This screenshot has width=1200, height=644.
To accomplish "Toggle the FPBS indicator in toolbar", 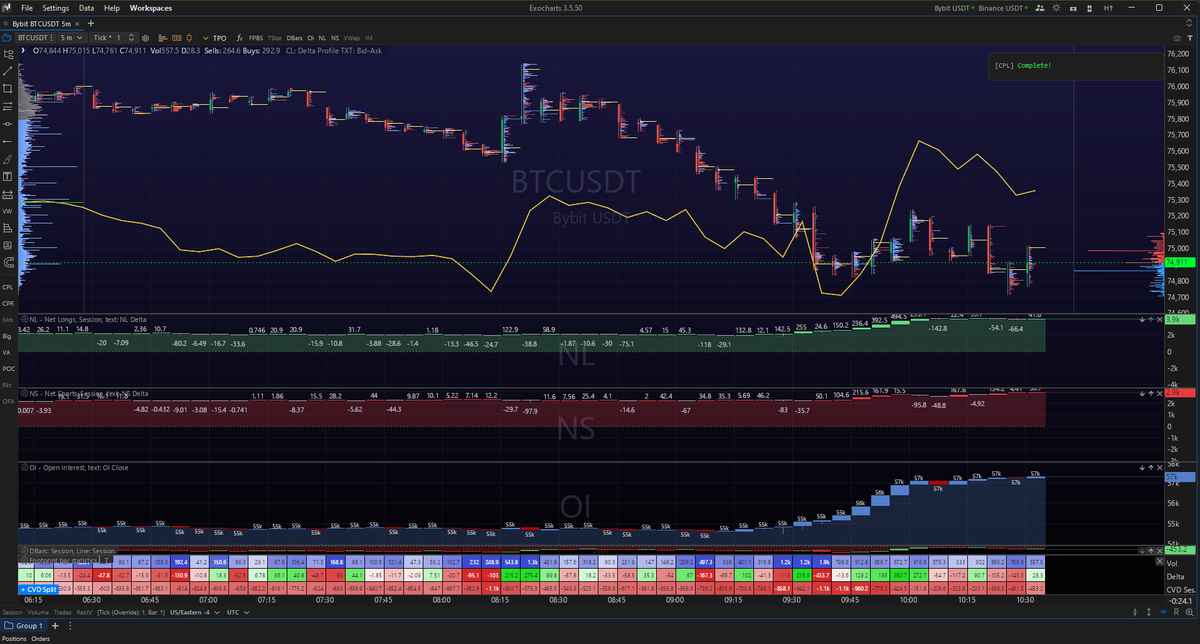I will pyautogui.click(x=256, y=38).
